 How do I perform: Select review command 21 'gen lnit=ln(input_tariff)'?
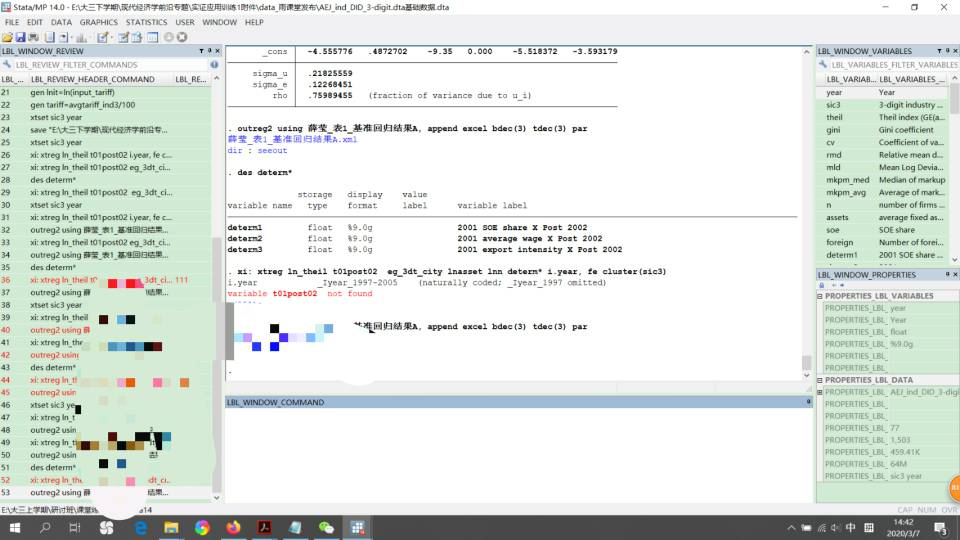[x=106, y=92]
